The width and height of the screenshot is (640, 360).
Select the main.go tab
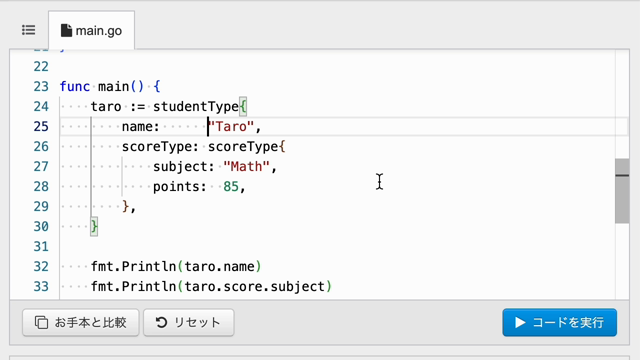tap(91, 31)
